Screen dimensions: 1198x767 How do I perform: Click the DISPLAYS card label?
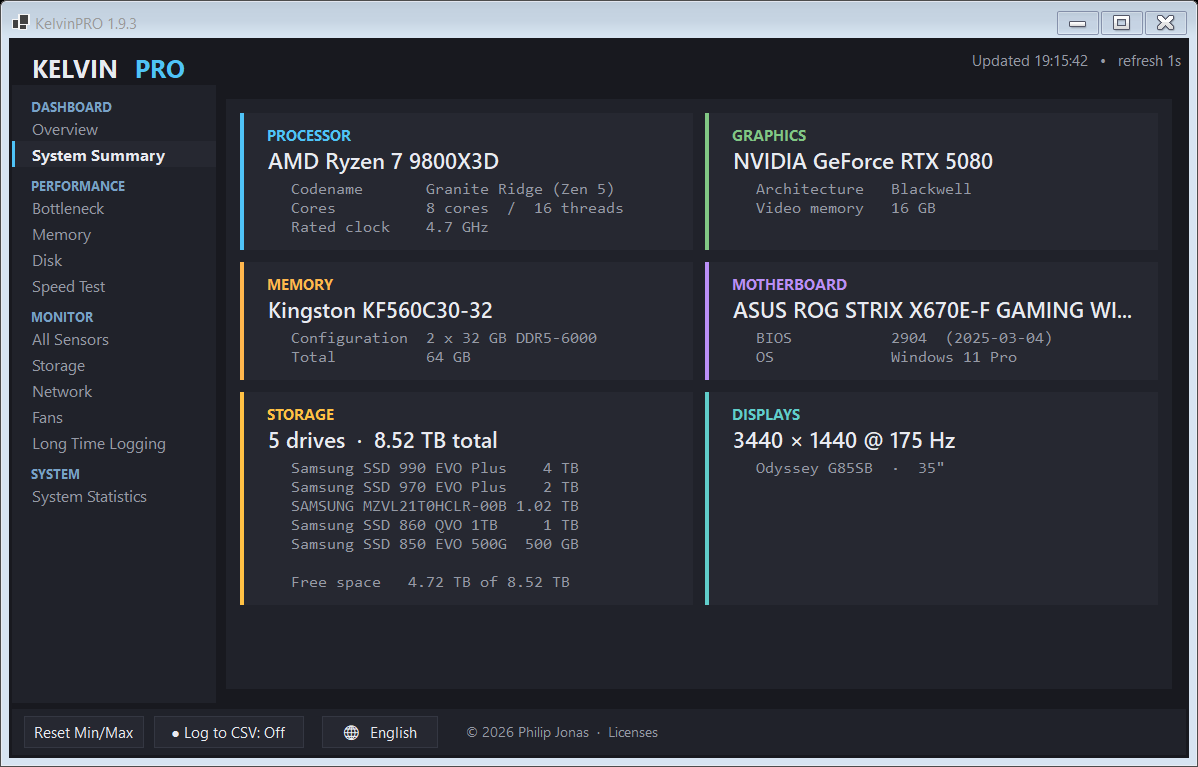point(766,414)
